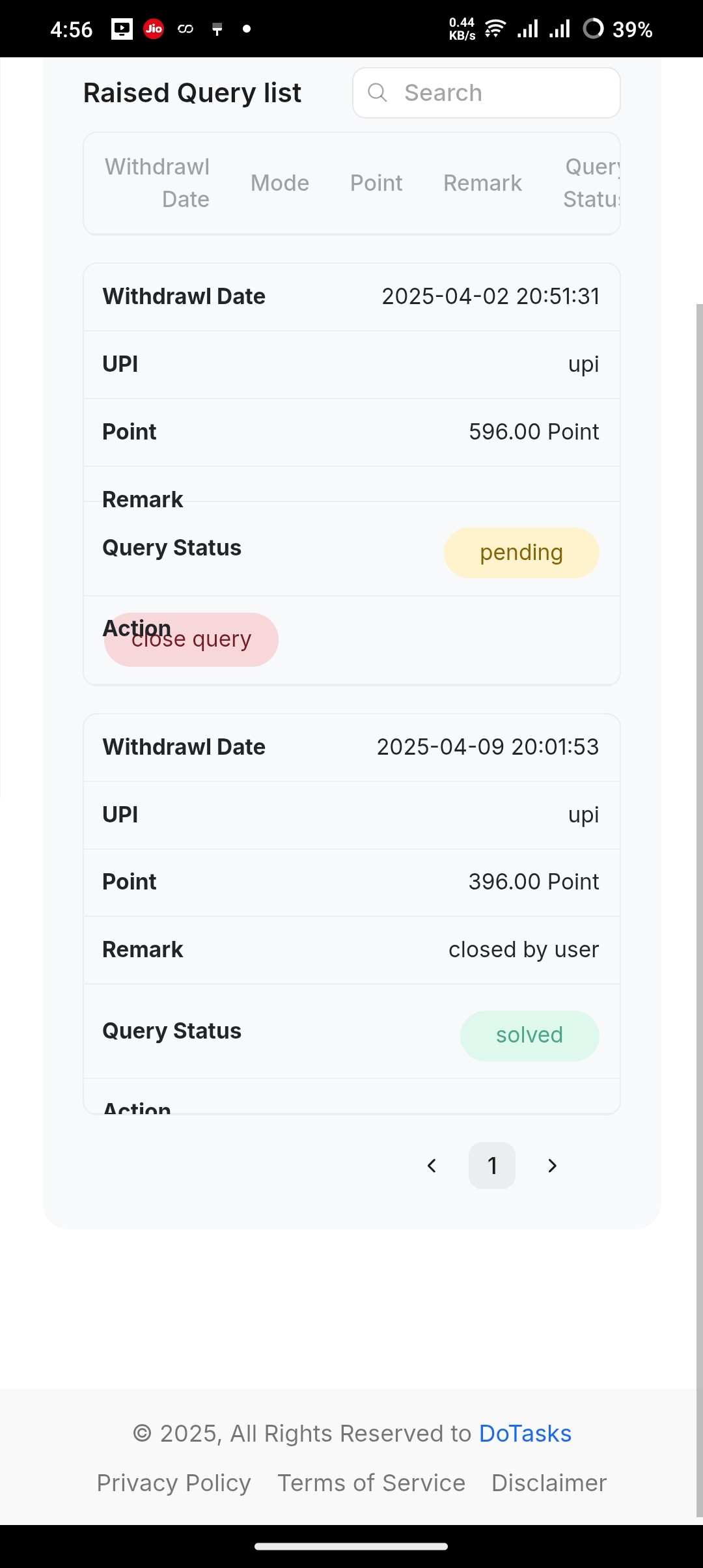Open the Terms of Service link
This screenshot has width=703, height=1568.
[371, 1483]
